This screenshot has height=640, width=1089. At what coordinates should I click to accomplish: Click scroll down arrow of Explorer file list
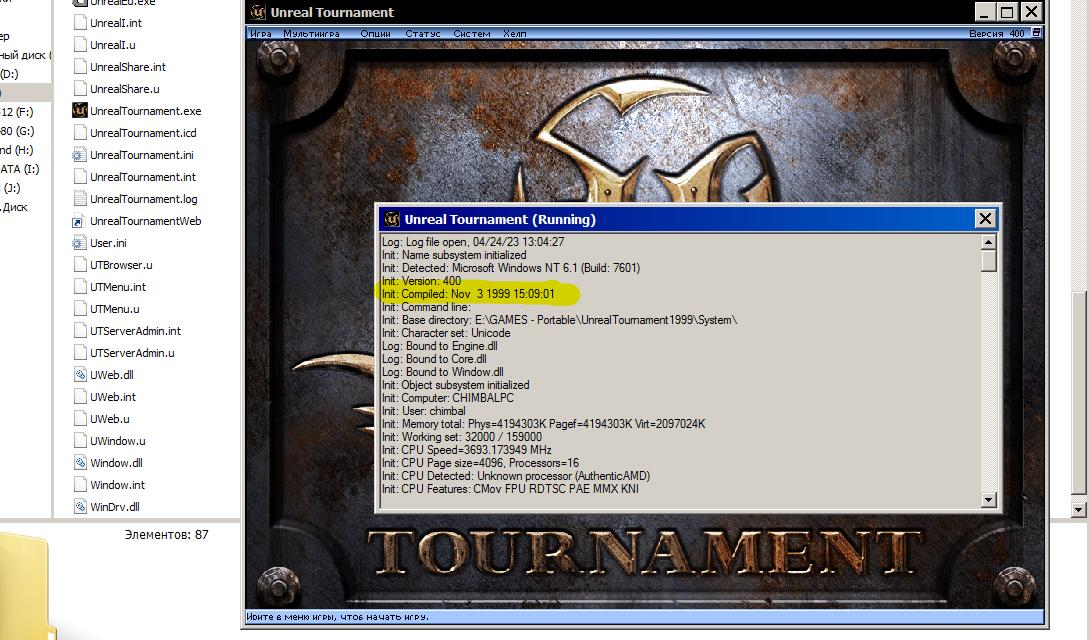pos(1078,510)
